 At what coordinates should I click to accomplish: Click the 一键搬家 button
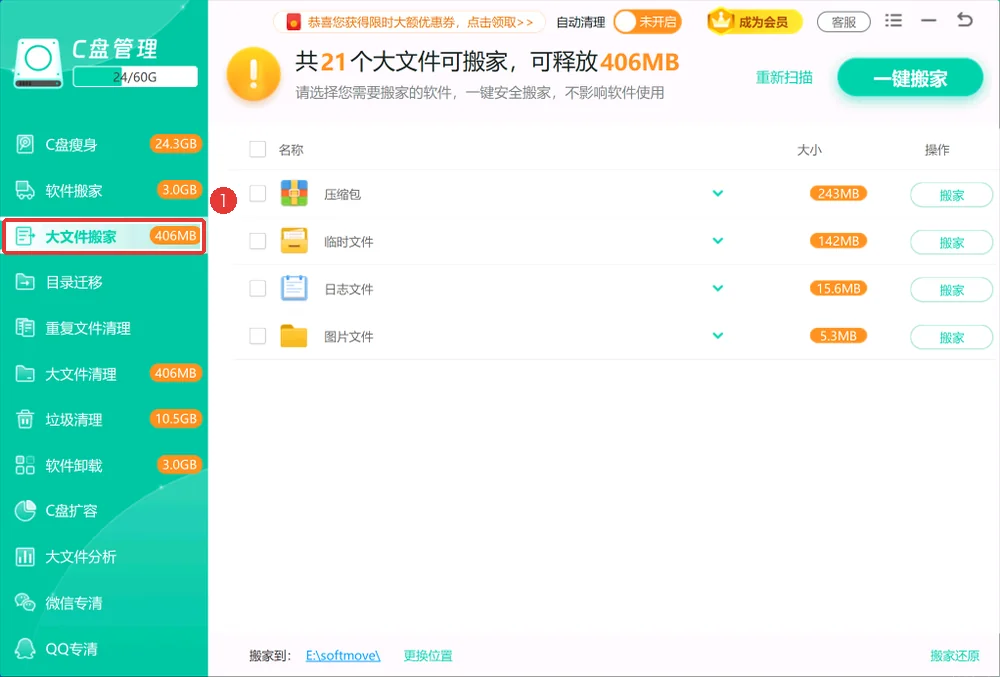click(x=910, y=78)
